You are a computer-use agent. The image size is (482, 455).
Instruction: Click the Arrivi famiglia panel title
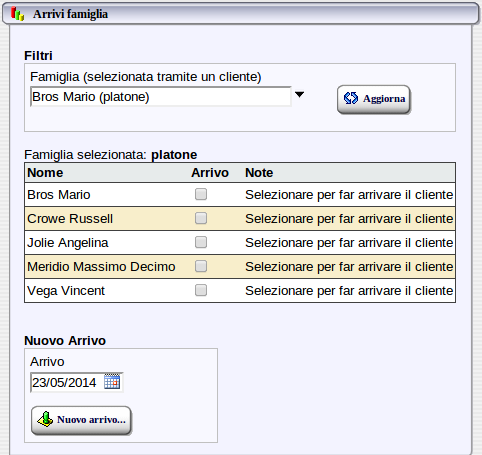(70, 14)
